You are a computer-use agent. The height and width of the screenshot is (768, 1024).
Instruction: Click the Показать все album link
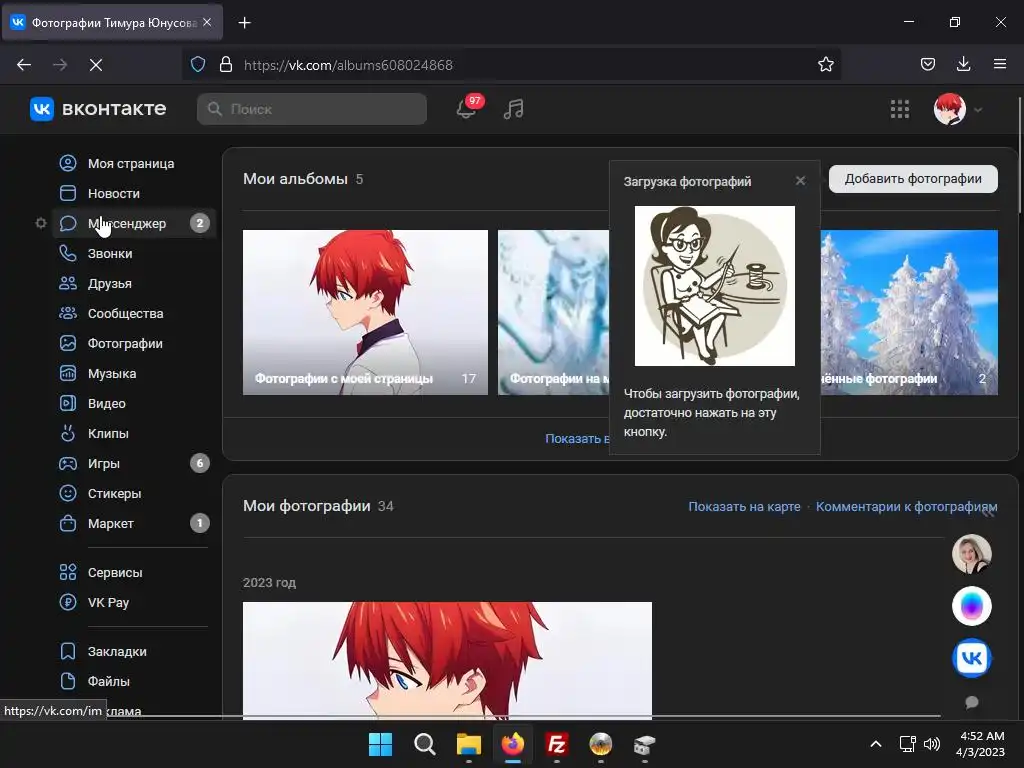tap(577, 438)
